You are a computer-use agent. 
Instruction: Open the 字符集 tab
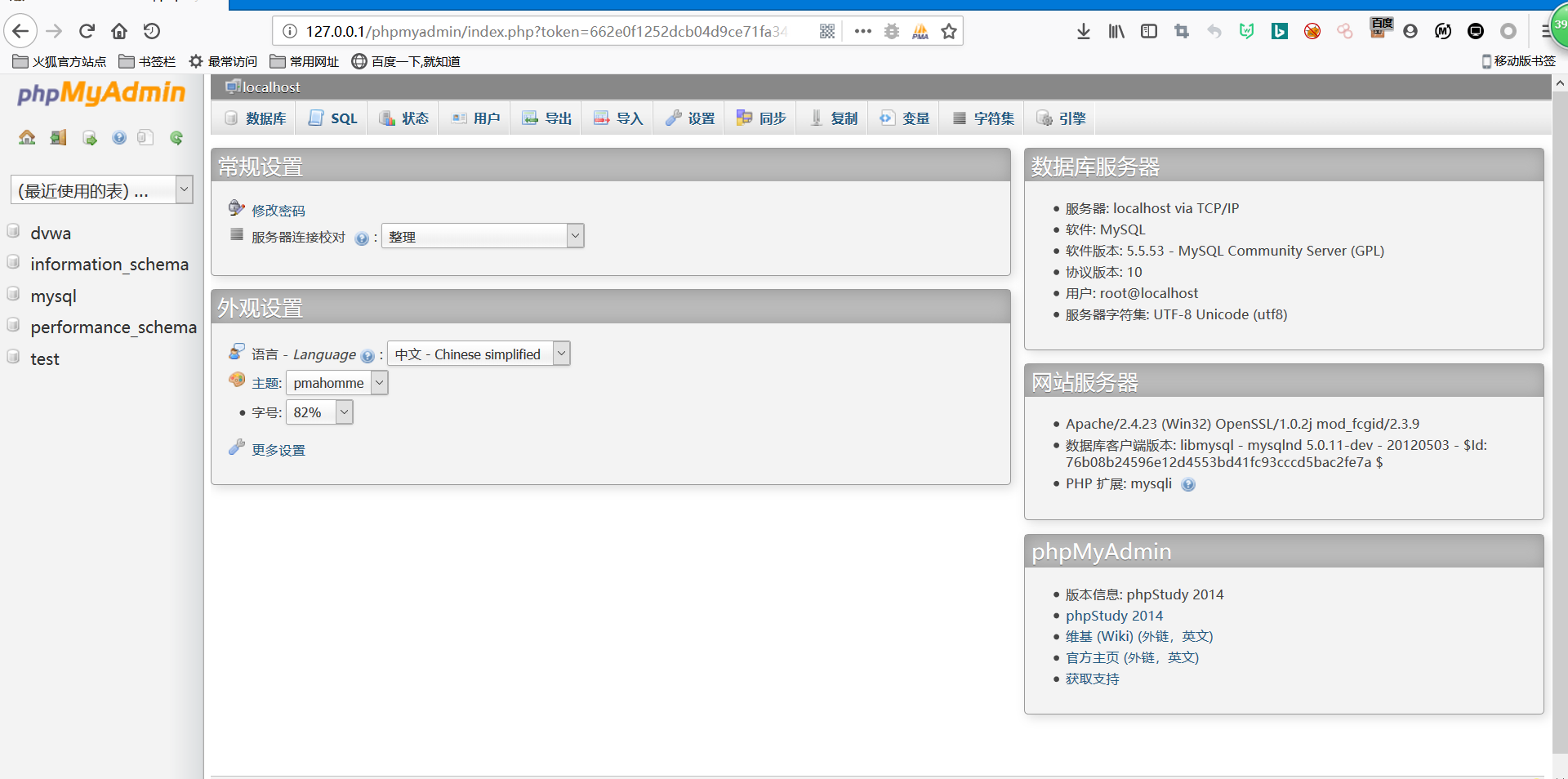coord(983,118)
